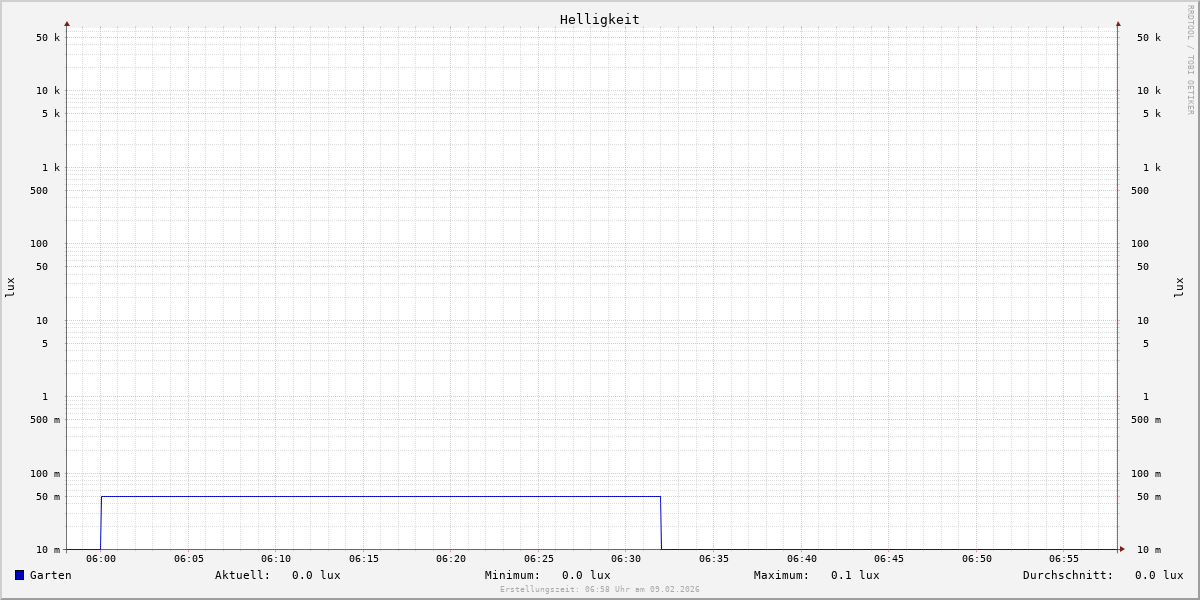Click the 06:40 time axis label
Image resolution: width=1200 pixels, height=600 pixels.
pos(802,559)
